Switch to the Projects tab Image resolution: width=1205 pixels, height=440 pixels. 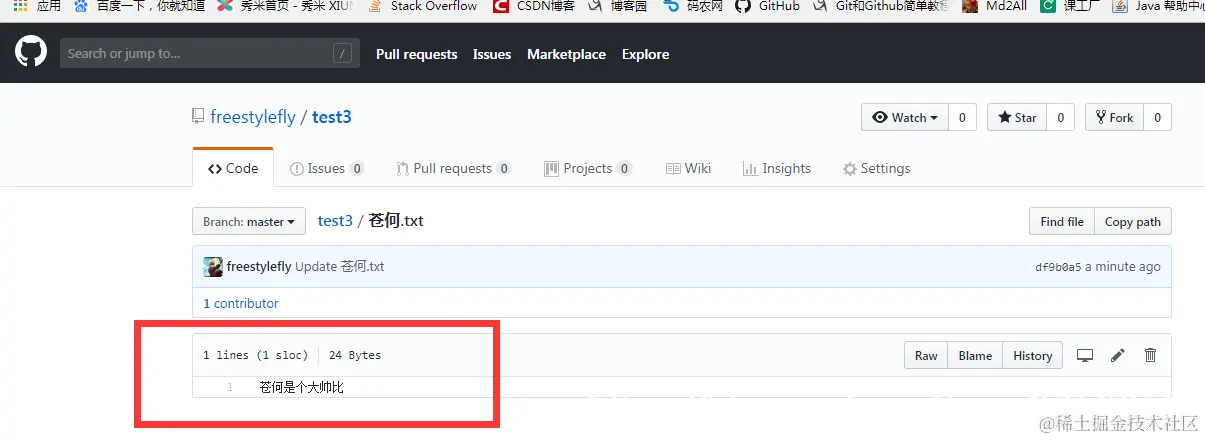[x=588, y=168]
